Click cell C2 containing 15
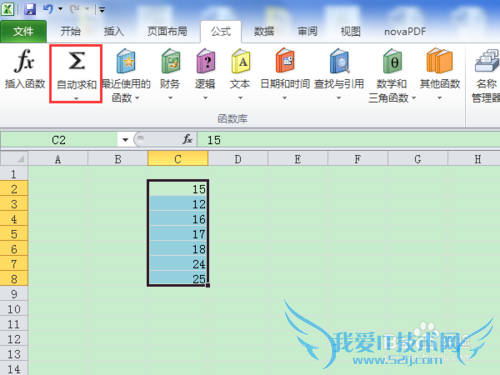The width and height of the screenshot is (500, 375). pos(178,189)
